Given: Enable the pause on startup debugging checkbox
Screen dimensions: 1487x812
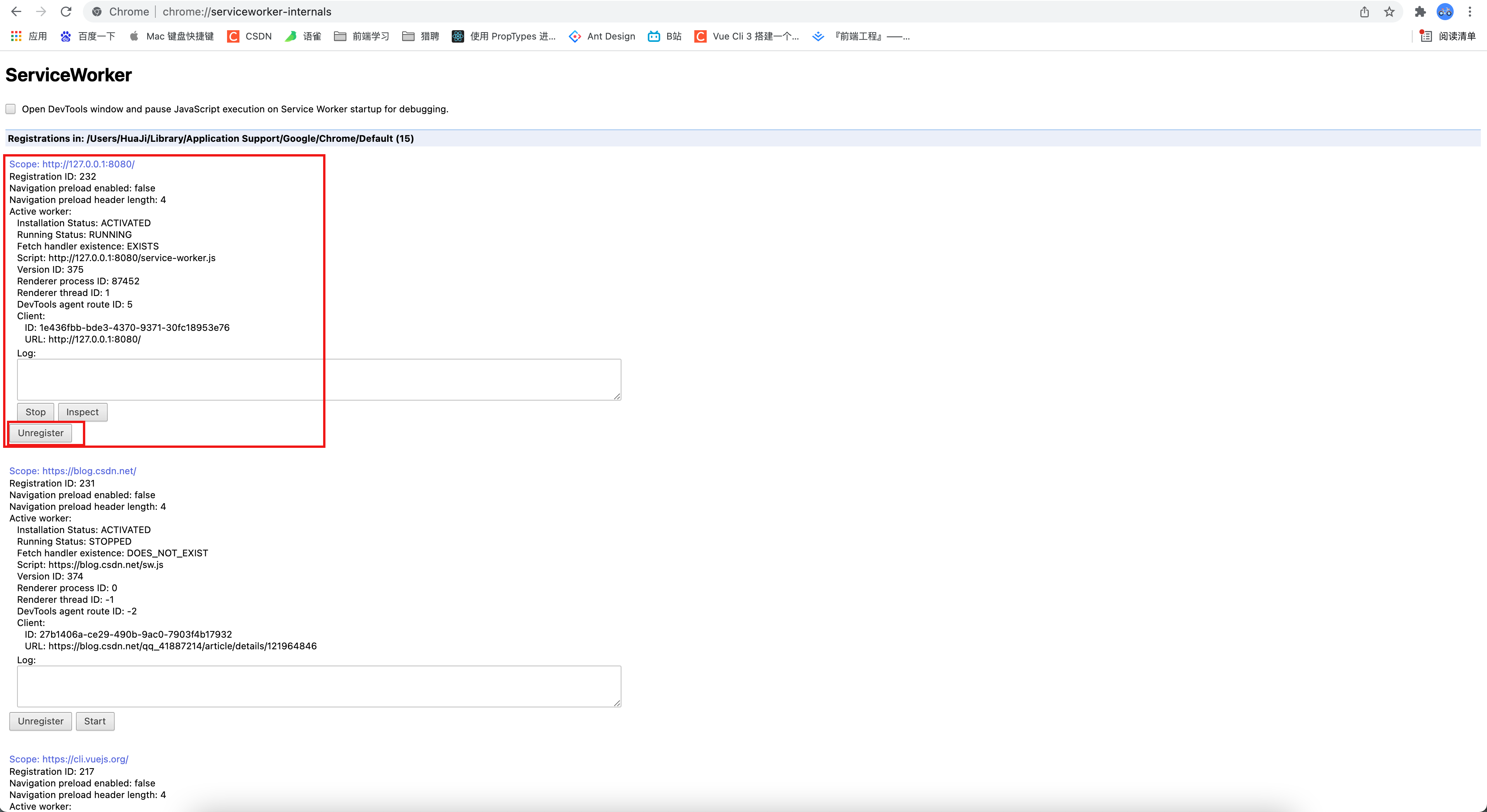Looking at the screenshot, I should 10,109.
